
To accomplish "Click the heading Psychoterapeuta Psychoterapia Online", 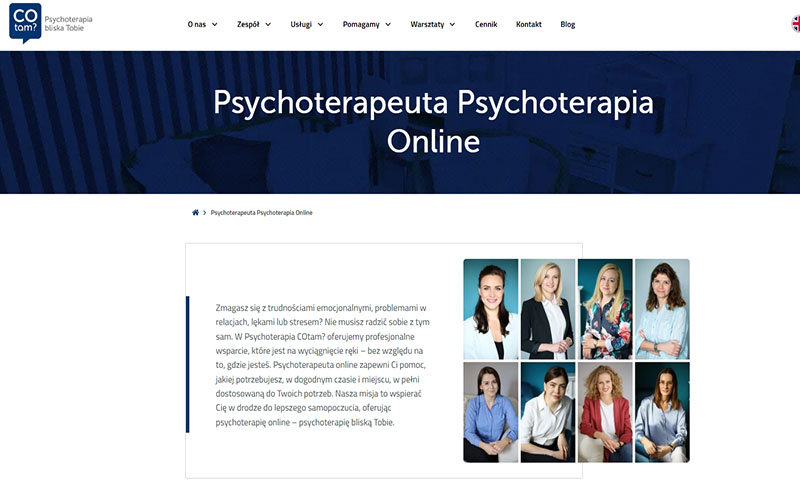I will tap(433, 121).
